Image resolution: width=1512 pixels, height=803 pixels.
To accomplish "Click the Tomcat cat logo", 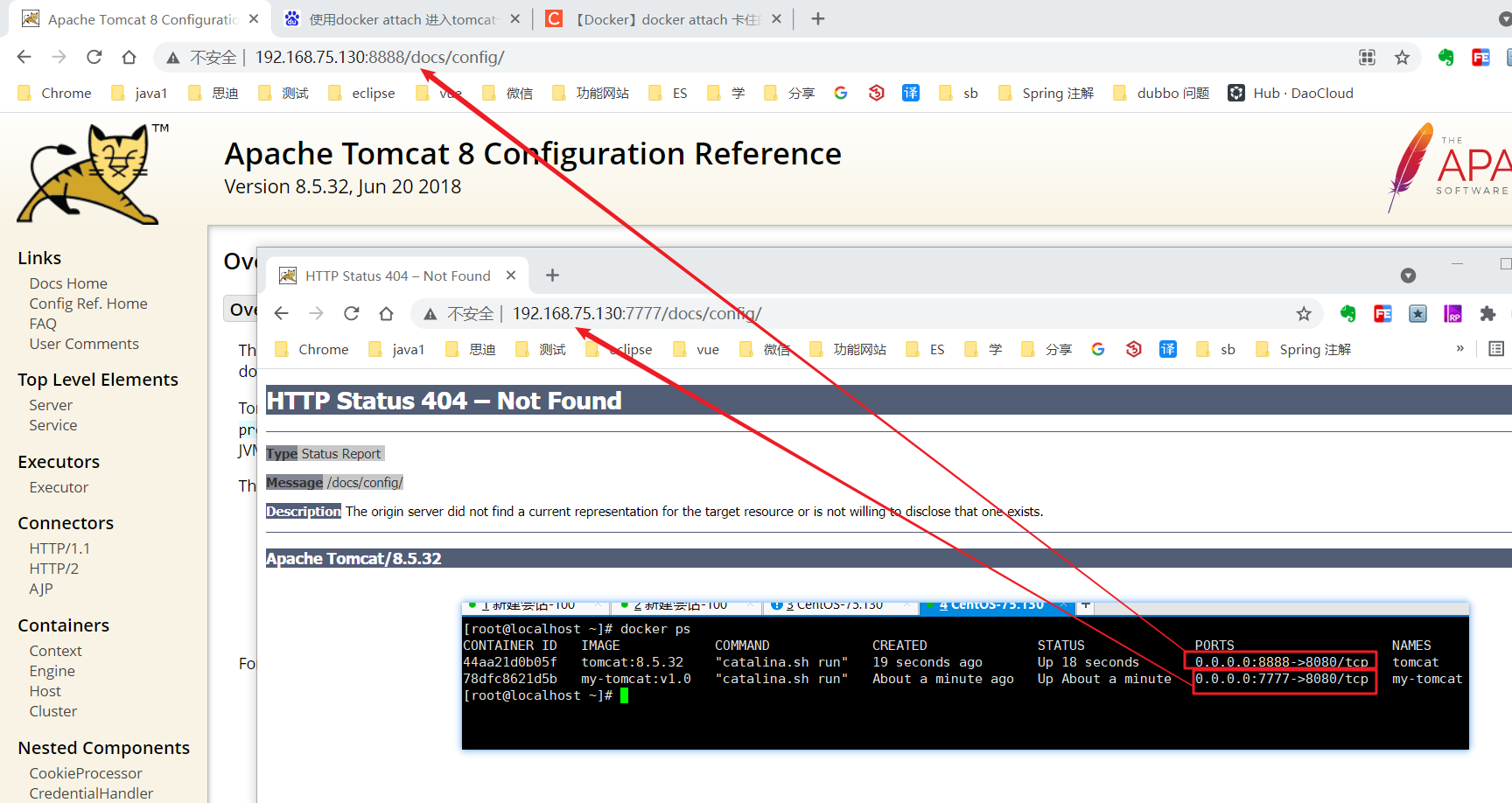I will [x=93, y=173].
